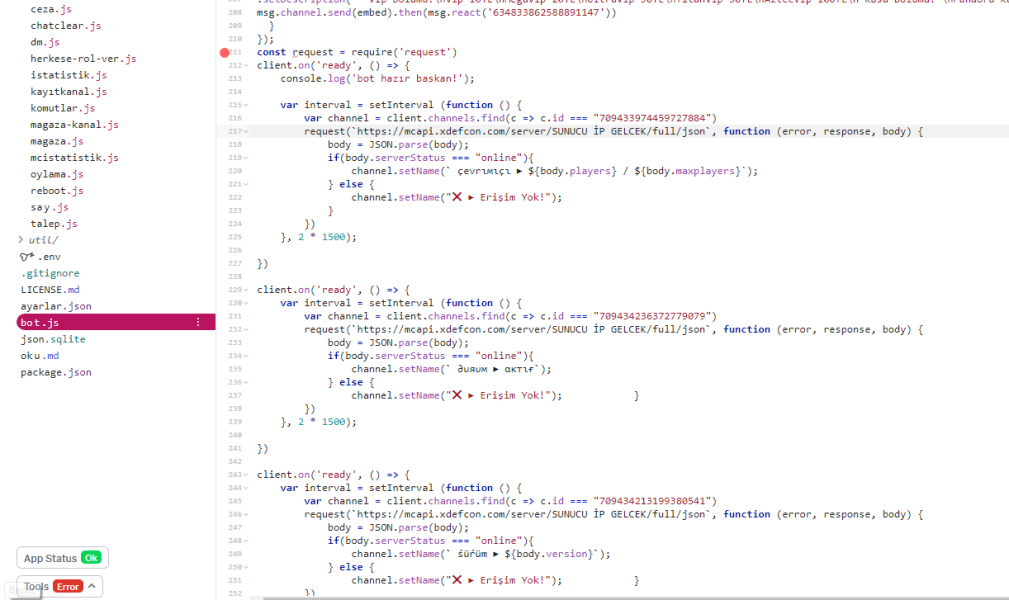Click channel ID "709434236372779079" string

pos(652,316)
